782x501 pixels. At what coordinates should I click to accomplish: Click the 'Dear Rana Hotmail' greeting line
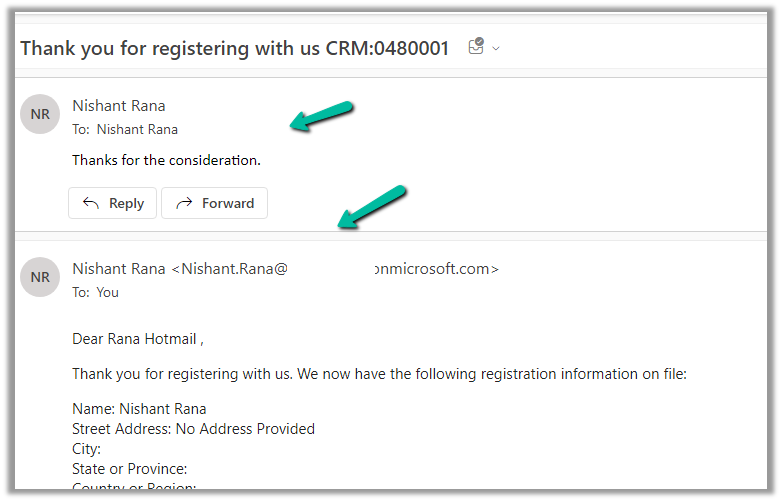(138, 339)
